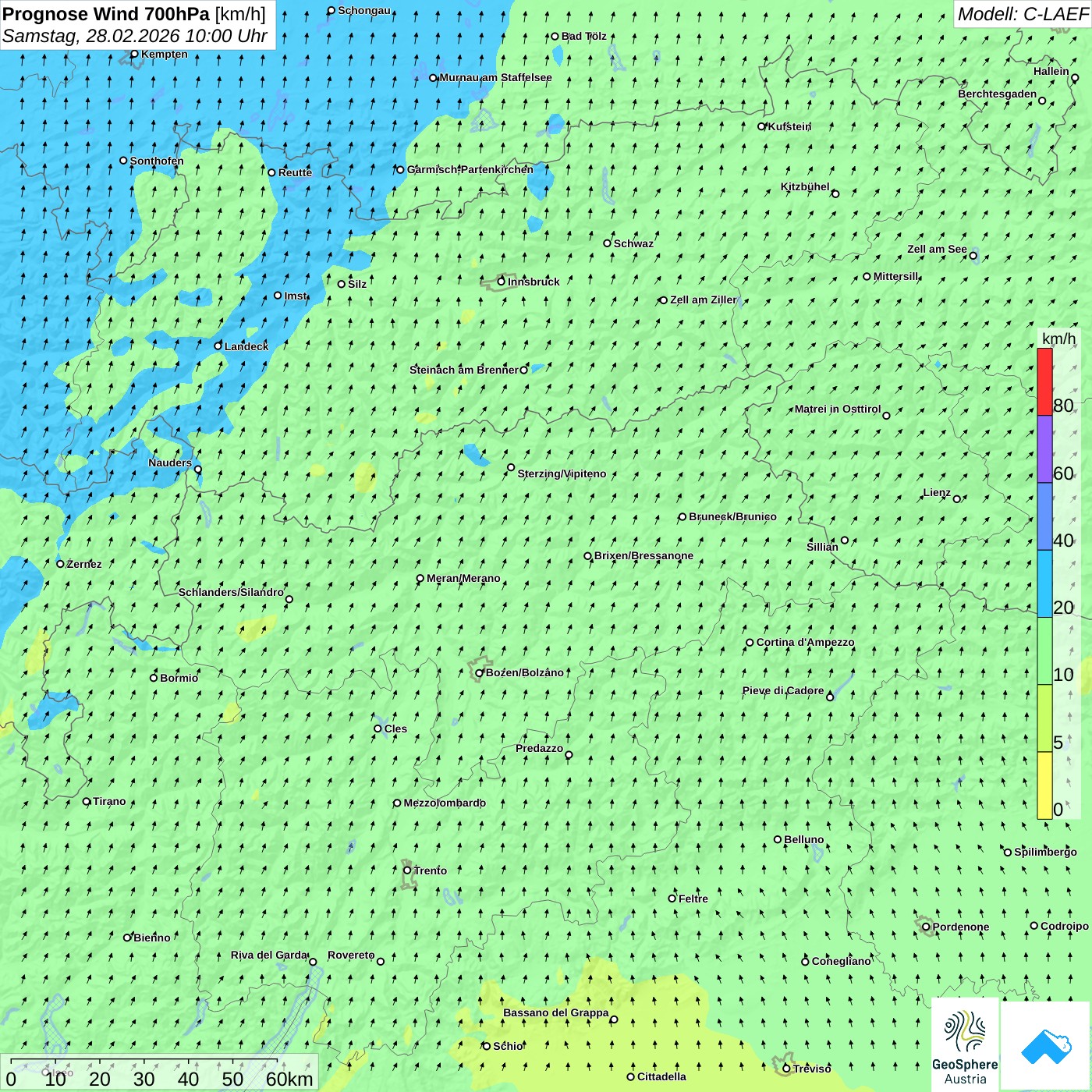Select the Zell am See marker
The width and height of the screenshot is (1092, 1092).
[x=973, y=256]
